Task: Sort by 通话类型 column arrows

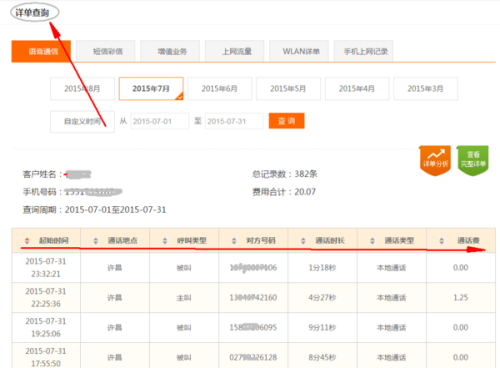Action: click(x=372, y=240)
